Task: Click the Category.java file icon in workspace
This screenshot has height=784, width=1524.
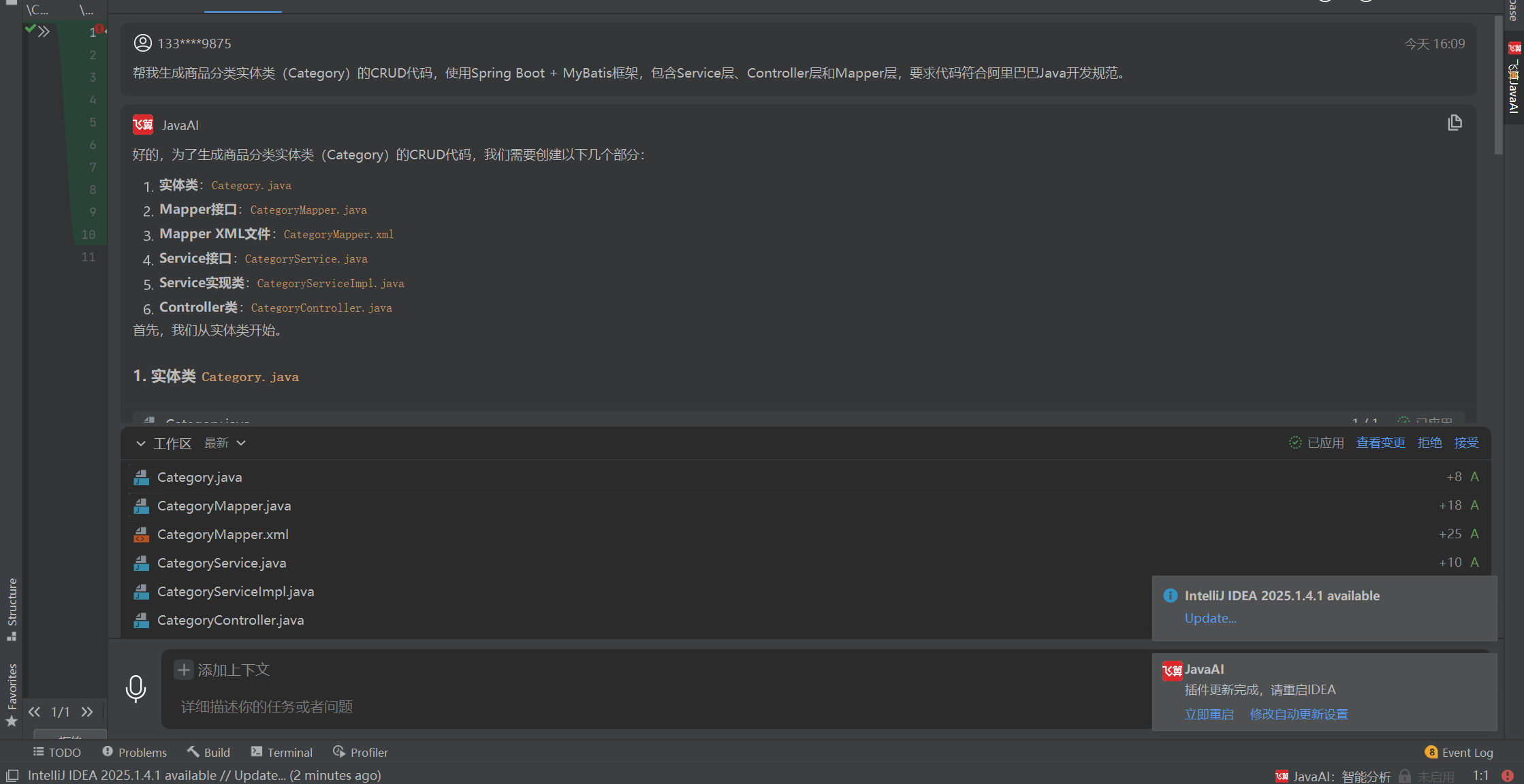Action: [141, 477]
